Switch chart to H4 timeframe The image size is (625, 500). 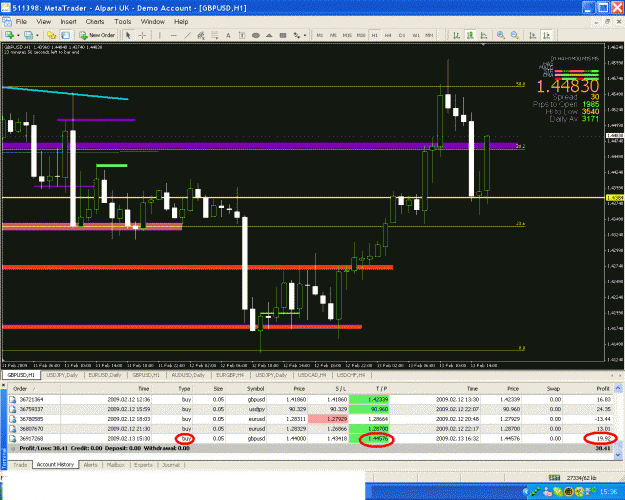[388, 35]
